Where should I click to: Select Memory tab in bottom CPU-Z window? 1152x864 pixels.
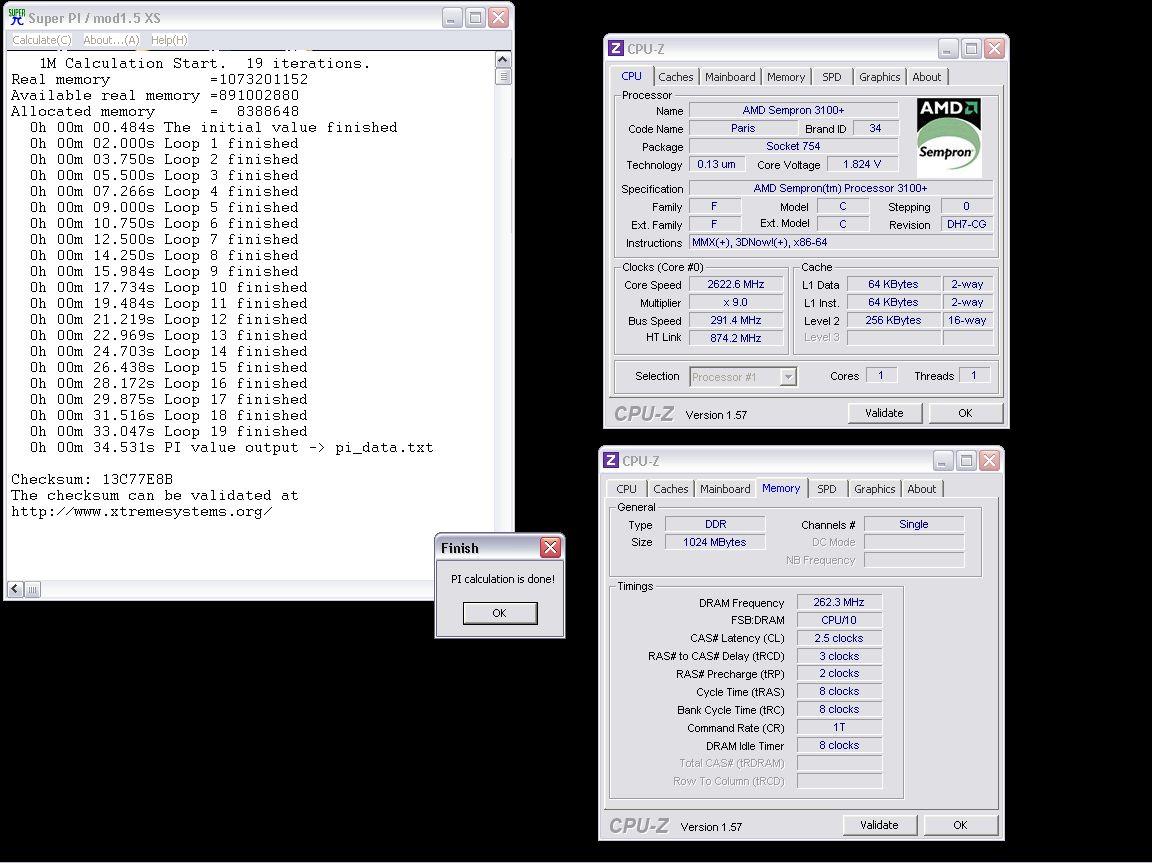tap(781, 488)
